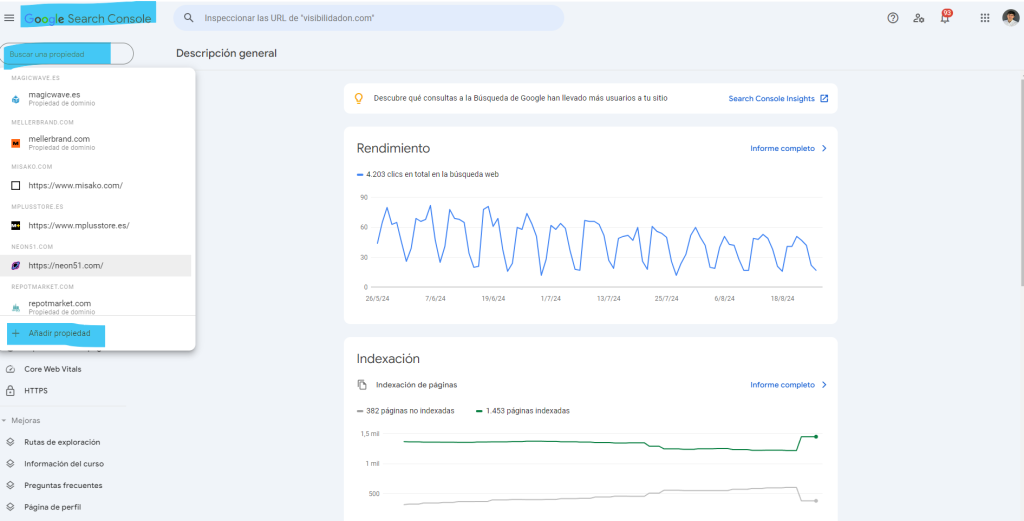
Task: Open the Google apps grid
Action: [984, 18]
